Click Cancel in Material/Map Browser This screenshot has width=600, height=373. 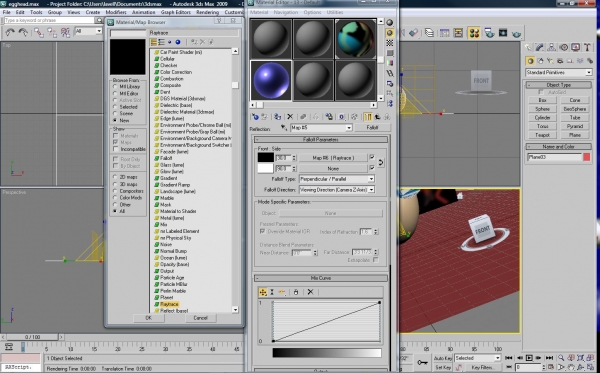tap(200, 318)
